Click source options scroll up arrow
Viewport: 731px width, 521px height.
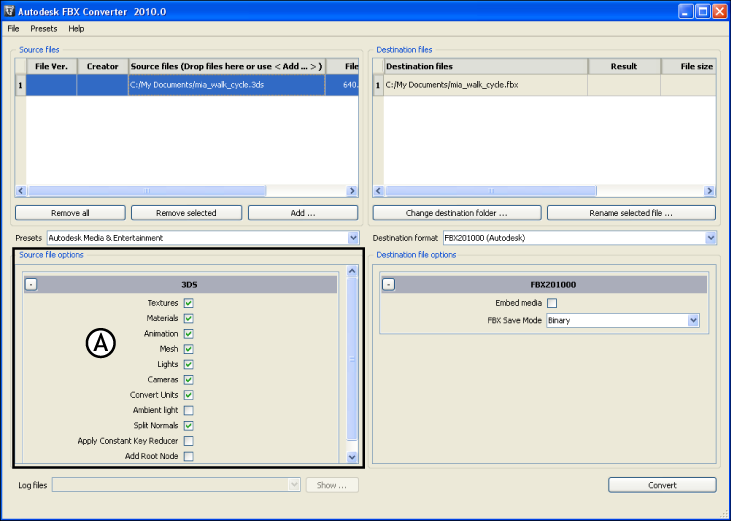point(352,271)
